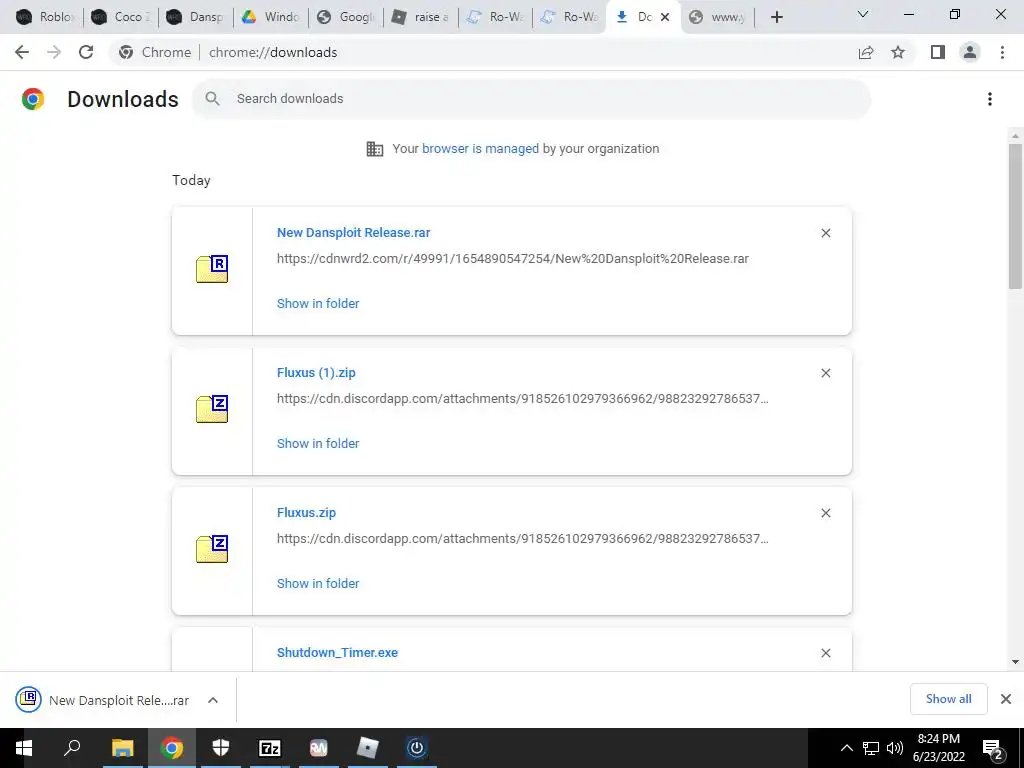Open the network icon in system tray
The height and width of the screenshot is (768, 1024).
coord(871,748)
